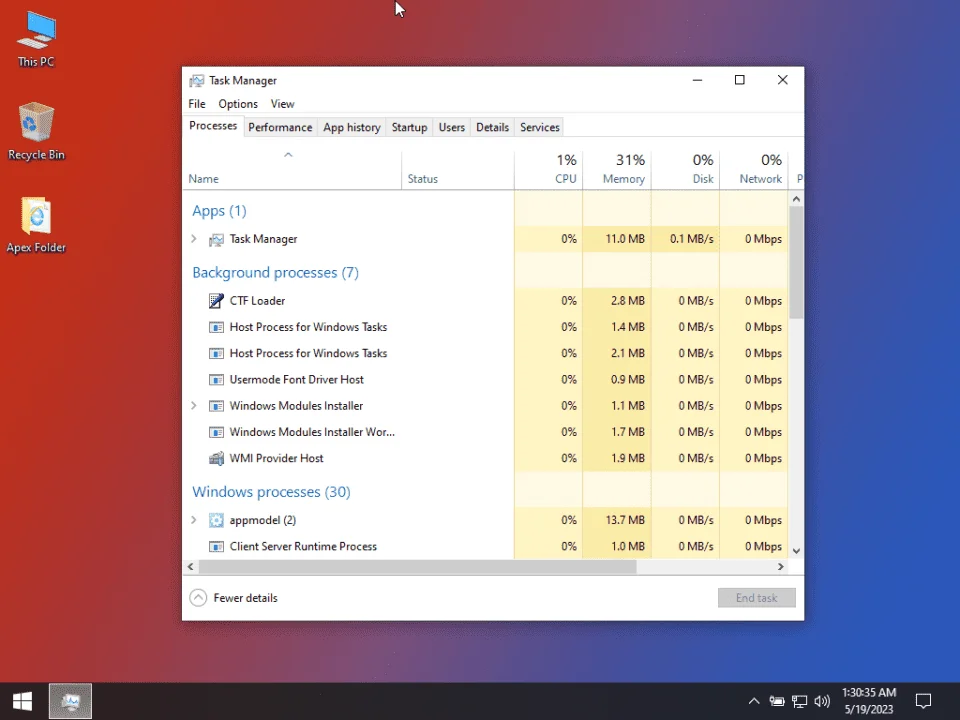Click the Windows processes (30) header
Viewport: 960px width, 720px height.
click(271, 492)
